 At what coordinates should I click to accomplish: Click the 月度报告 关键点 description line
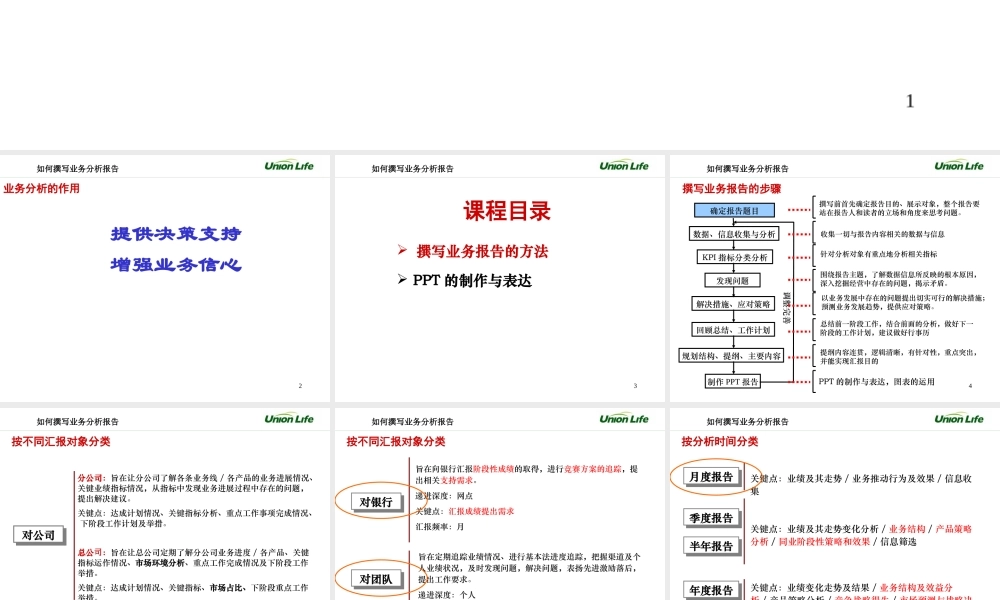pos(861,483)
